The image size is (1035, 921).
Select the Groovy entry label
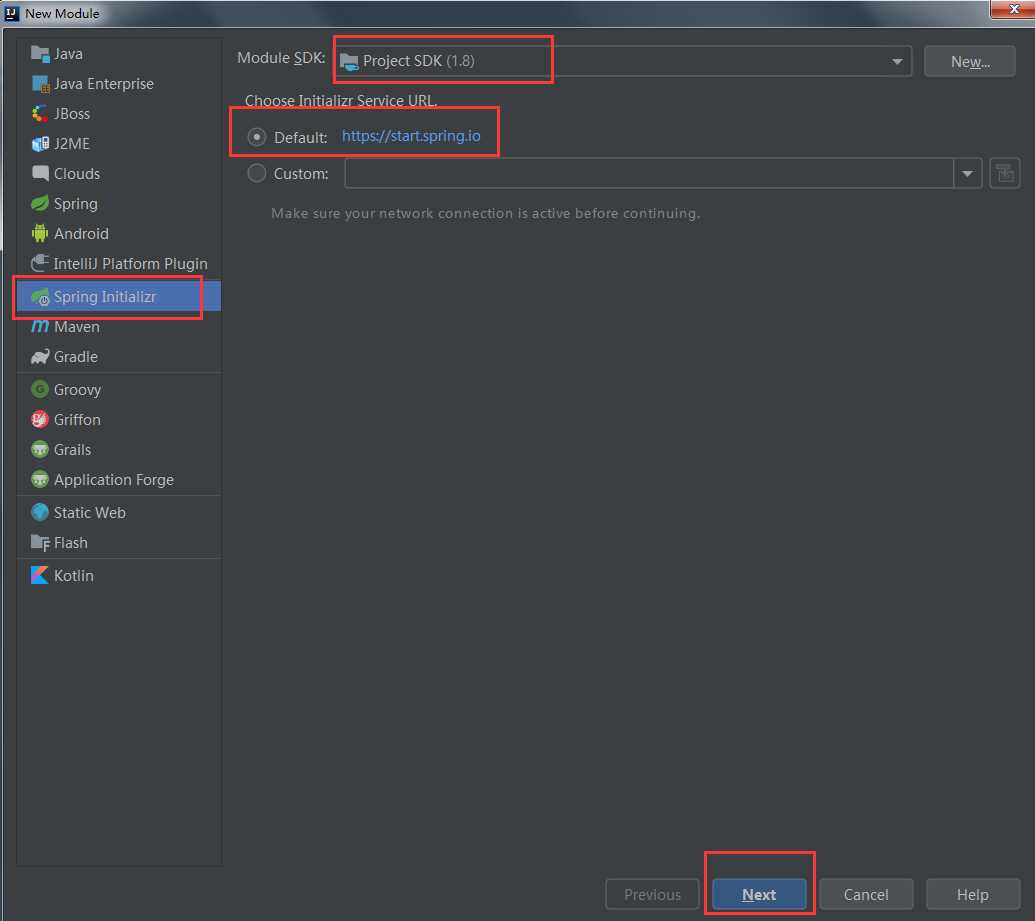[77, 390]
